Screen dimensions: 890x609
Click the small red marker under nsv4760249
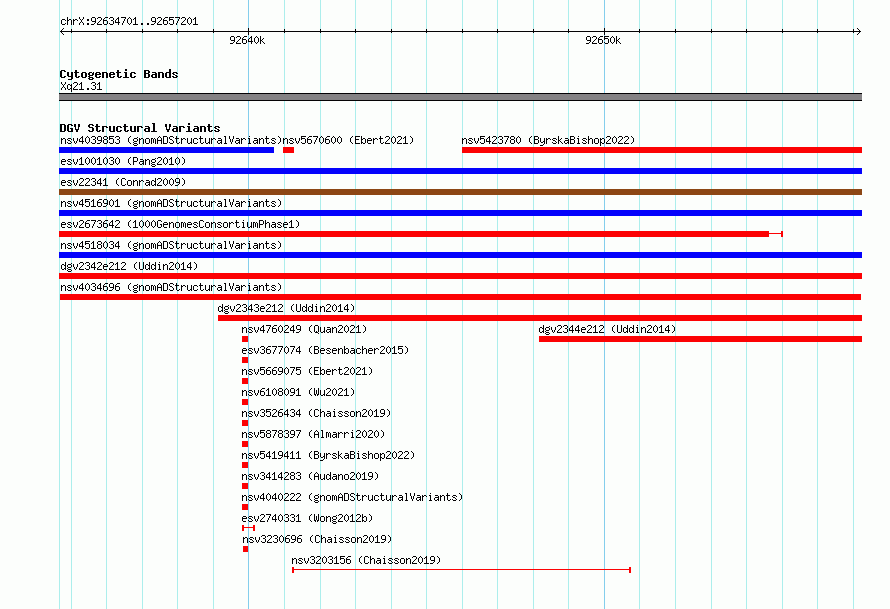tap(245, 339)
